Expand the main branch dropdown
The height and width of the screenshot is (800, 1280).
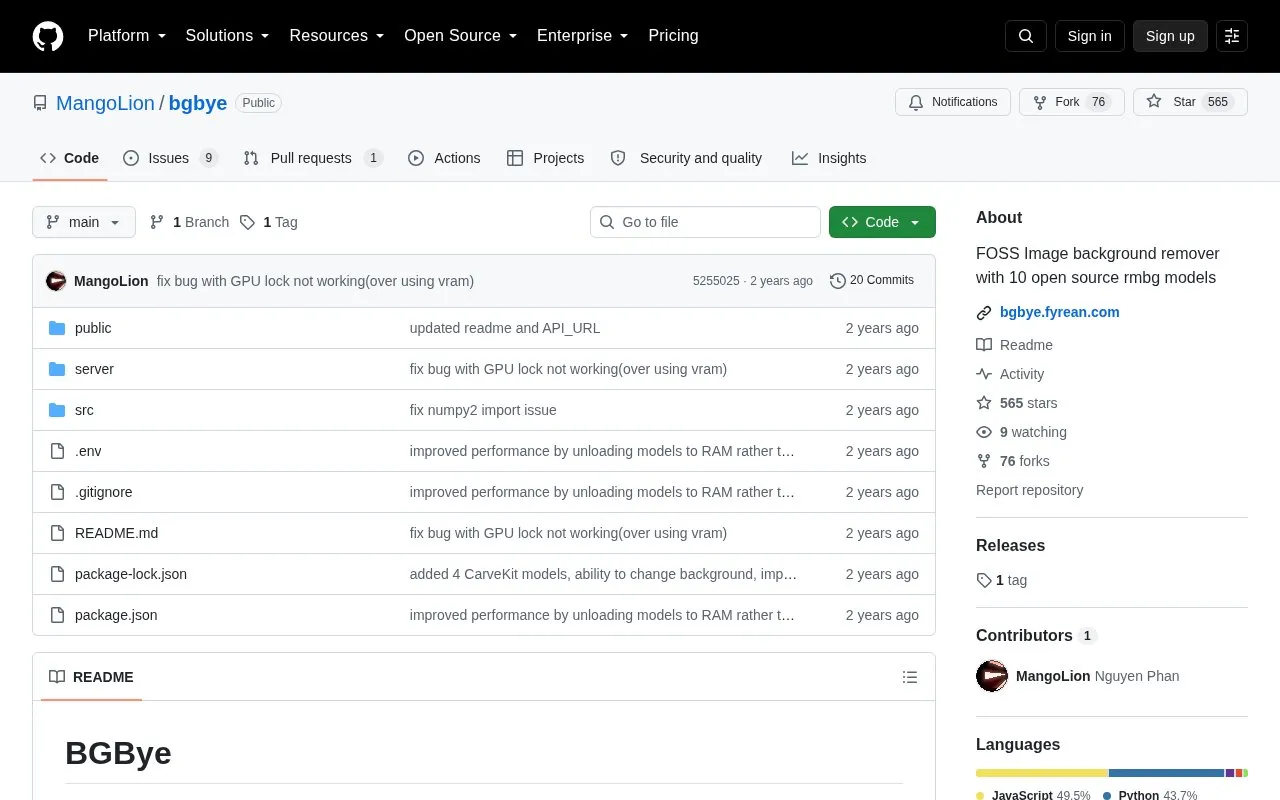84,222
